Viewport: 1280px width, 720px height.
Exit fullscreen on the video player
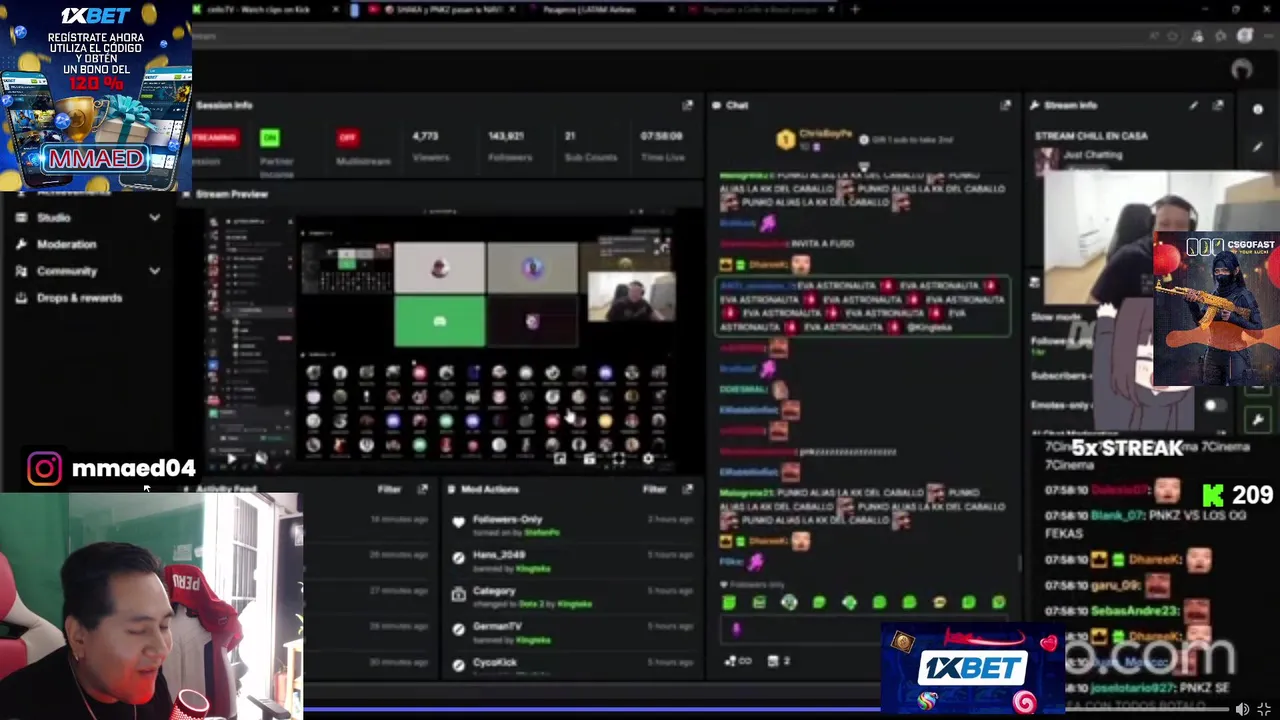[1264, 709]
